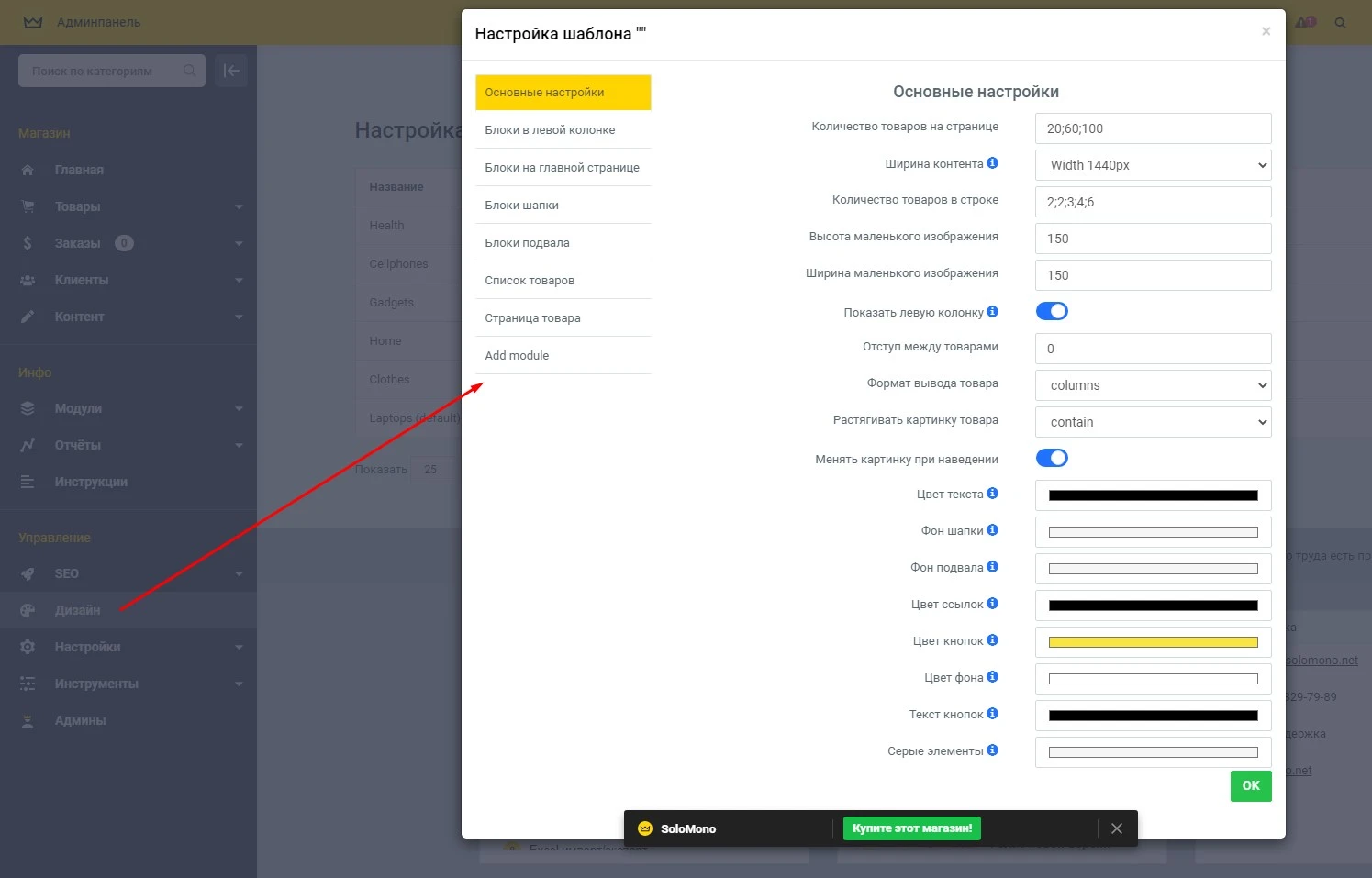1372x878 pixels.
Task: Click the Дизайн palette icon in sidebar
Action: [x=28, y=610]
